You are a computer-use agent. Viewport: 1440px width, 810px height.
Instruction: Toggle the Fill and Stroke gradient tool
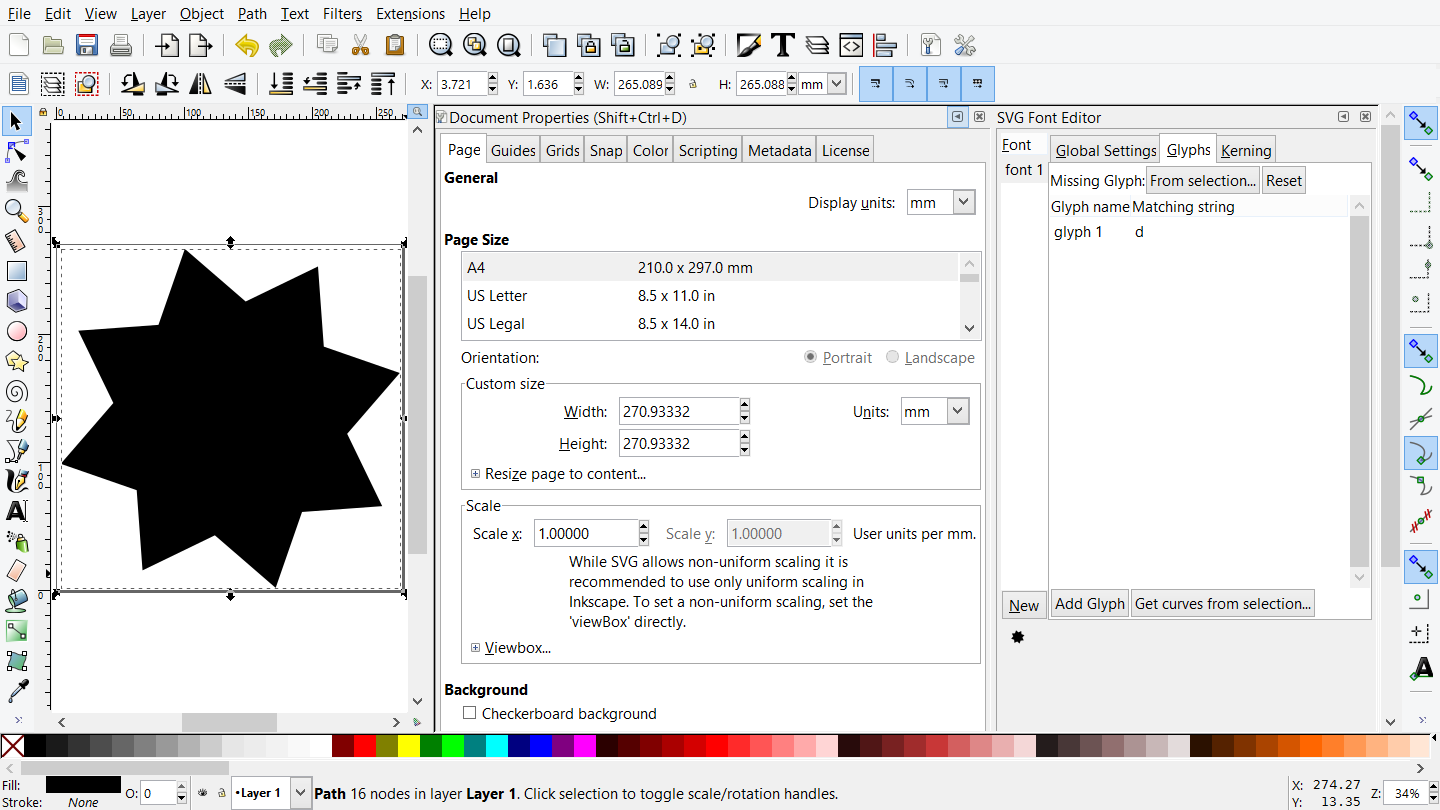[x=18, y=631]
